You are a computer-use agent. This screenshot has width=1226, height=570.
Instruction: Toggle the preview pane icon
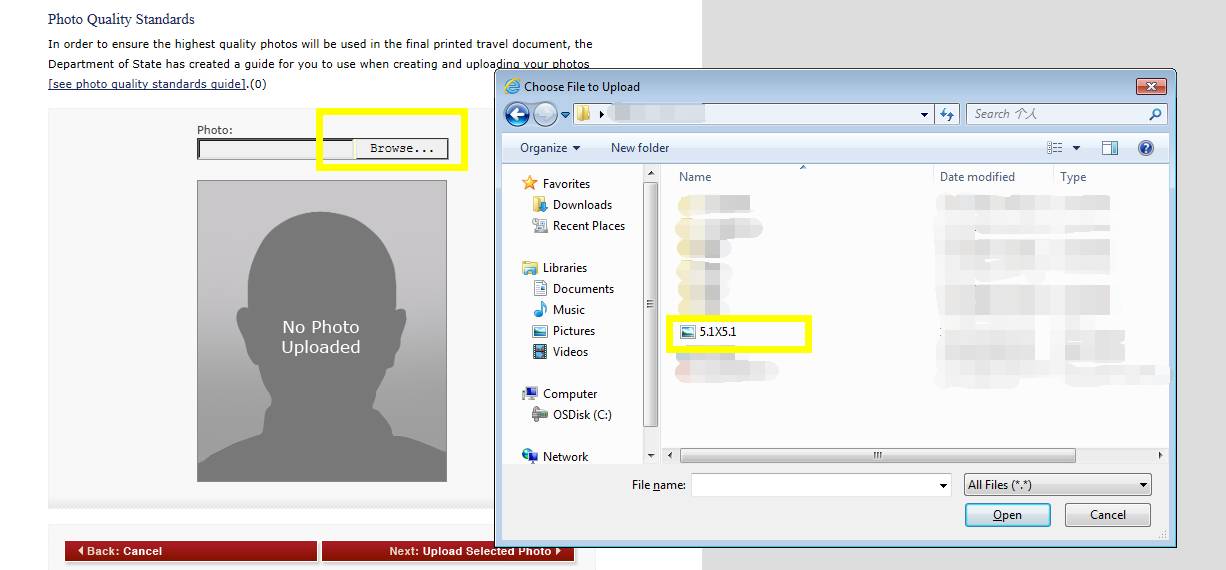tap(1109, 148)
